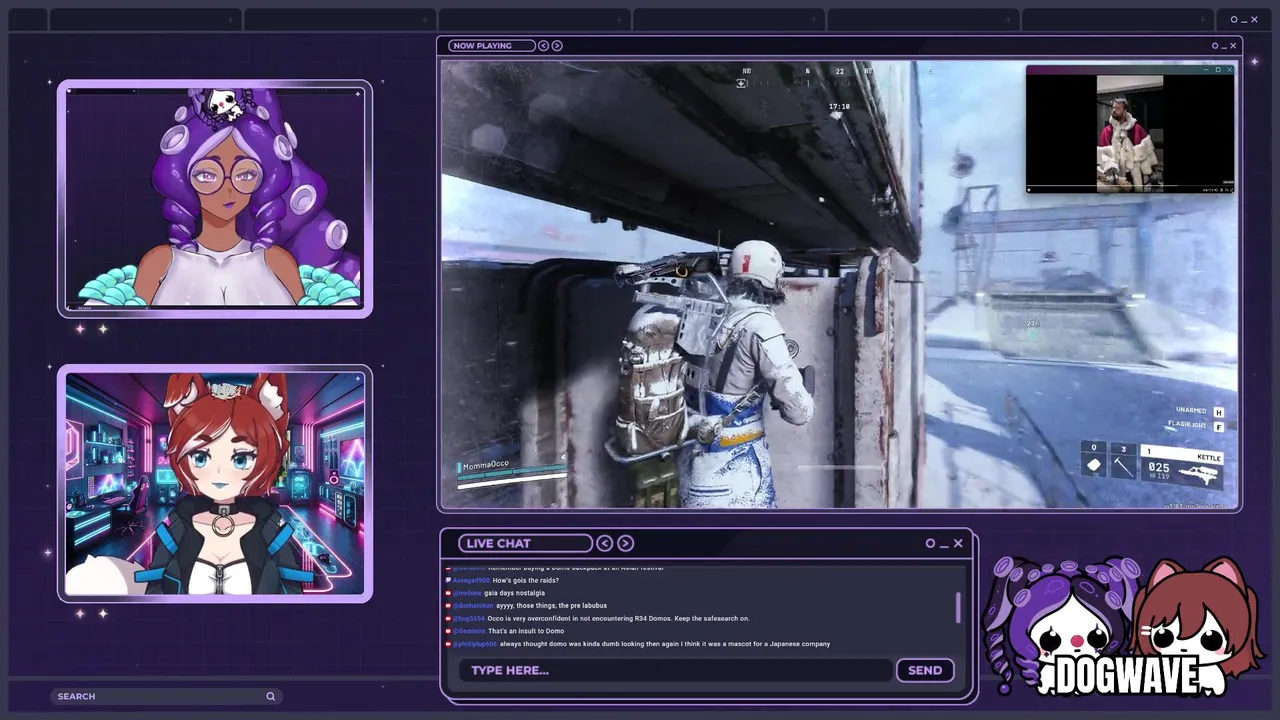Image resolution: width=1280 pixels, height=720 pixels.
Task: Click the 025 ammo counter
Action: 1159,467
